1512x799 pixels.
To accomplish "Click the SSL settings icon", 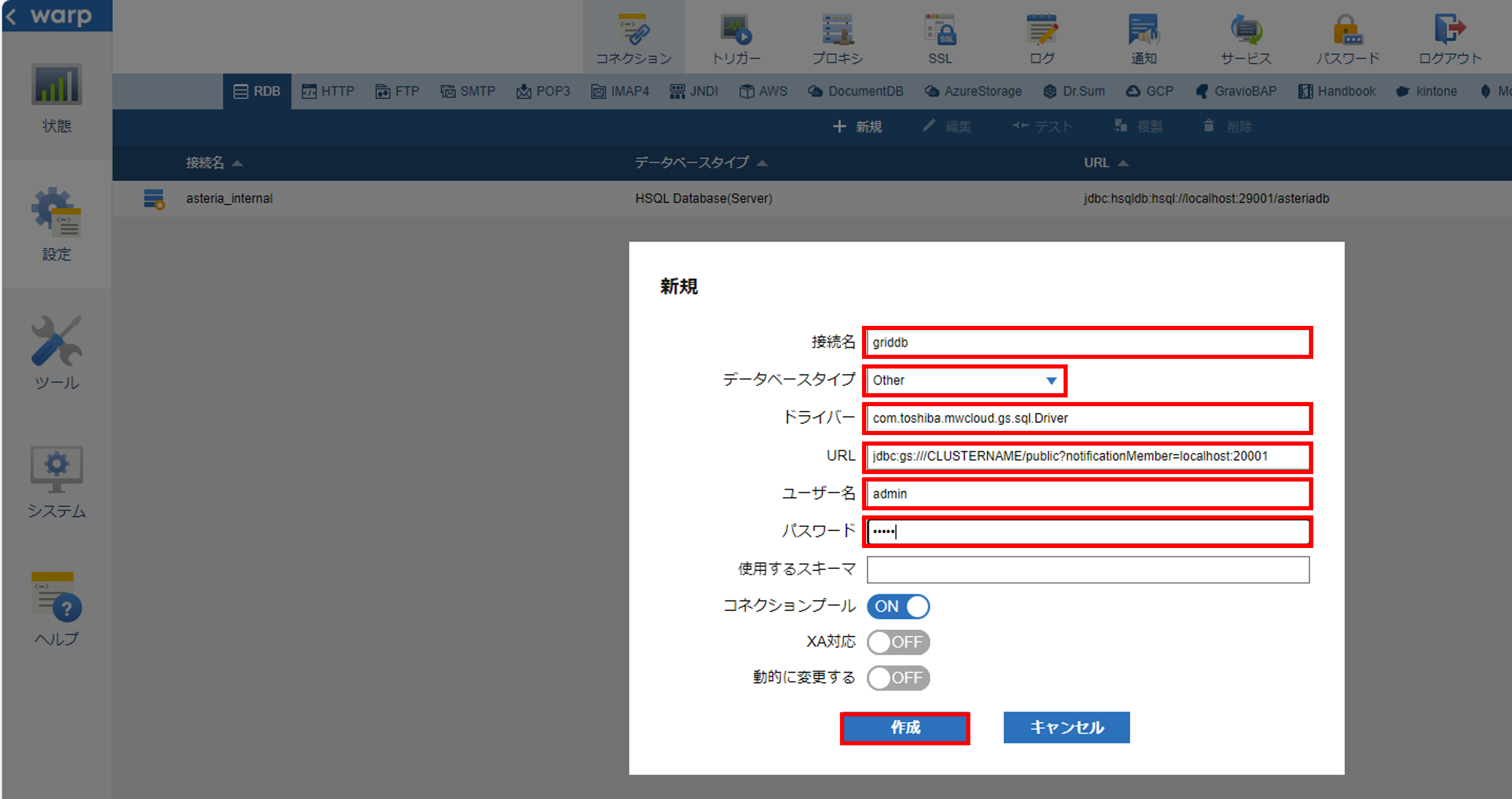I will click(x=940, y=30).
